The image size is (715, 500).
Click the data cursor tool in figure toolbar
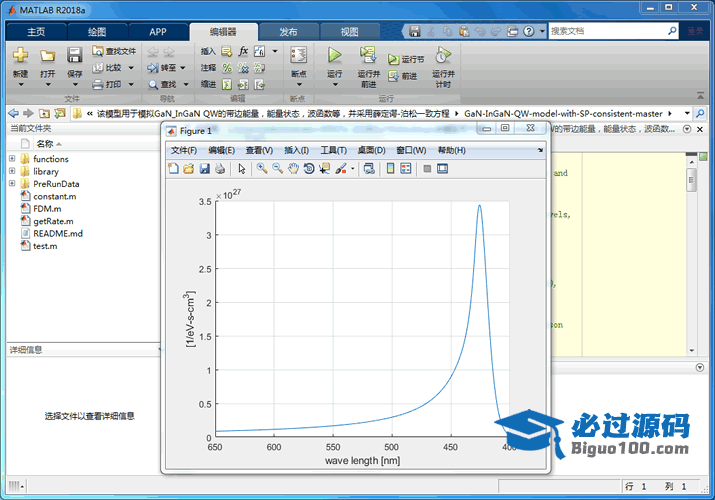[325, 169]
